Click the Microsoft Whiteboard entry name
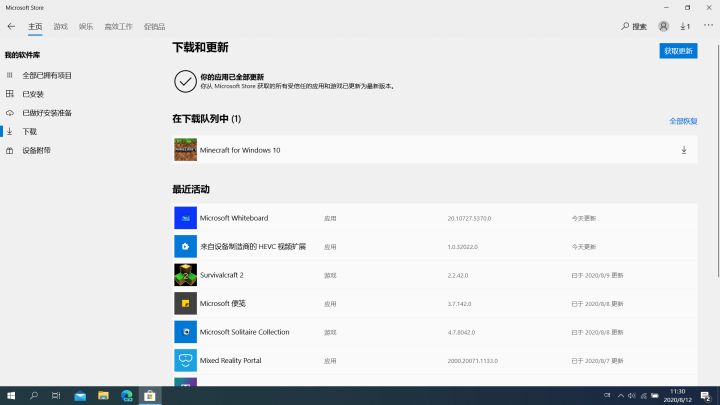Image resolution: width=720 pixels, height=405 pixels. point(234,218)
